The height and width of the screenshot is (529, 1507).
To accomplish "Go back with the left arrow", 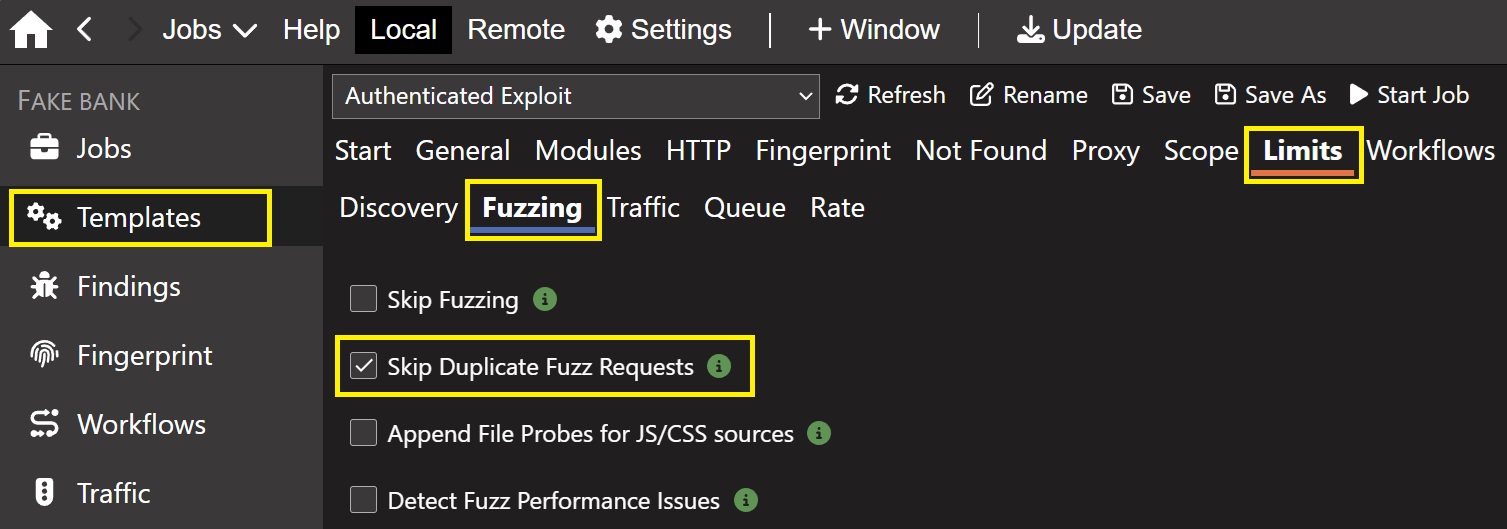I will [85, 30].
